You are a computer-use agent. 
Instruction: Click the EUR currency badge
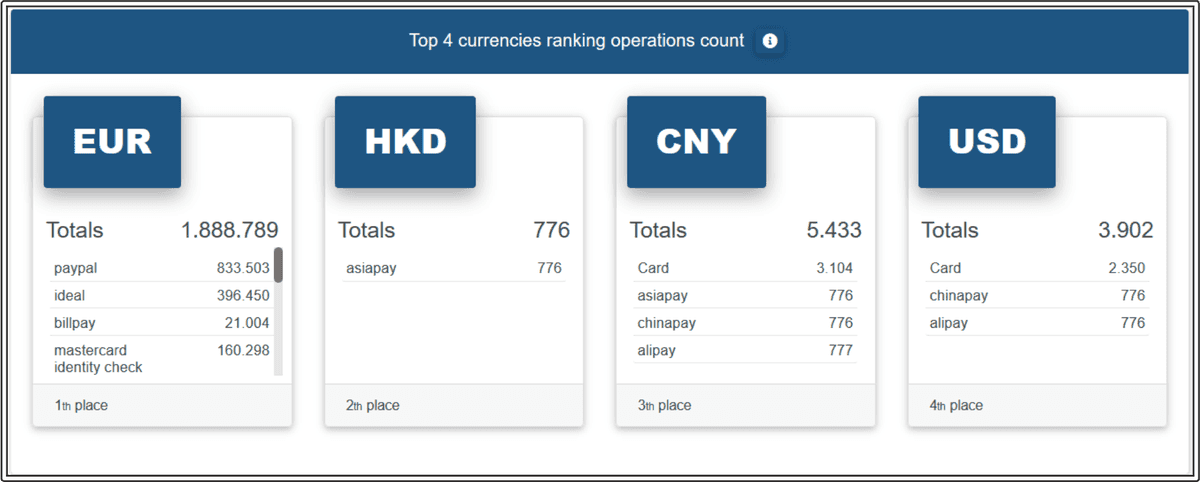[112, 142]
